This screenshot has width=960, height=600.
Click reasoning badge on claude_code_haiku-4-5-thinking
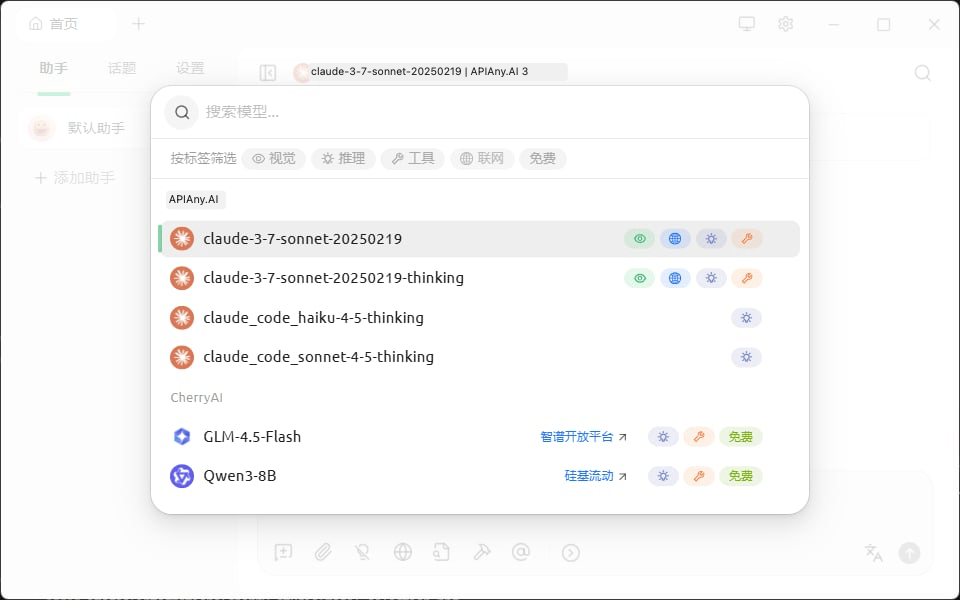click(746, 318)
